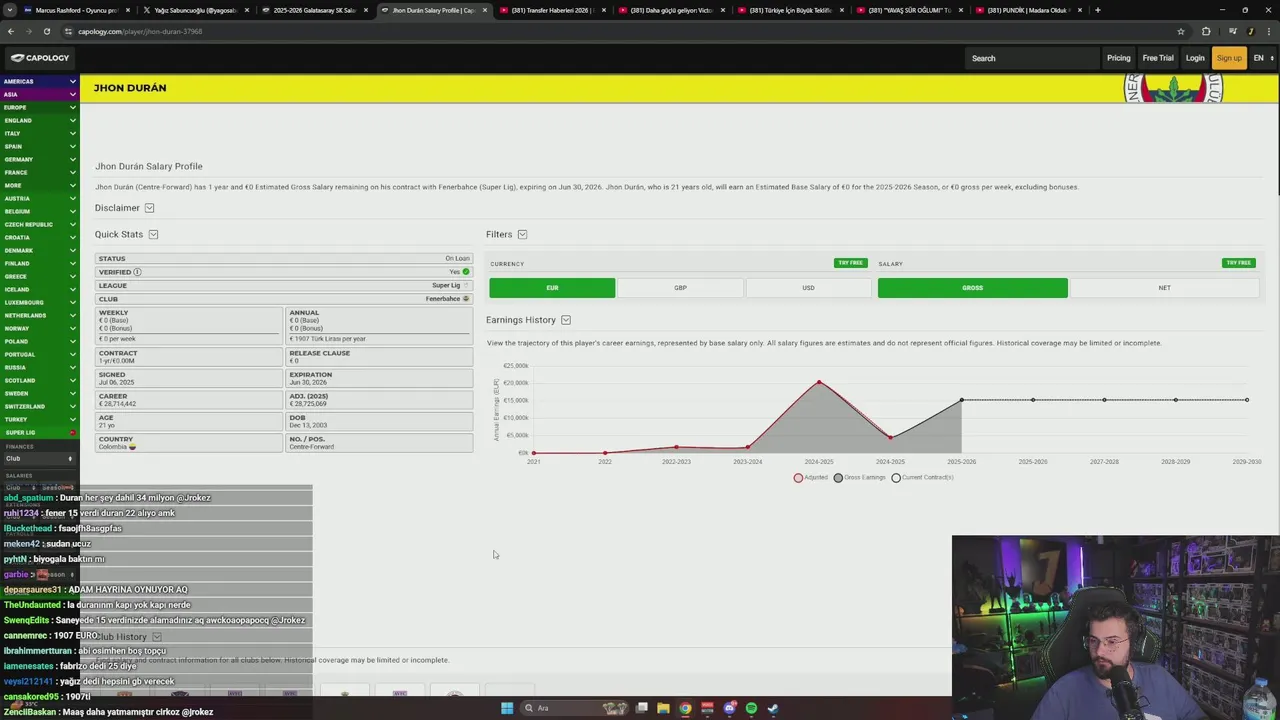Click Try Free next to Currency
The width and height of the screenshot is (1280, 720).
(x=850, y=263)
